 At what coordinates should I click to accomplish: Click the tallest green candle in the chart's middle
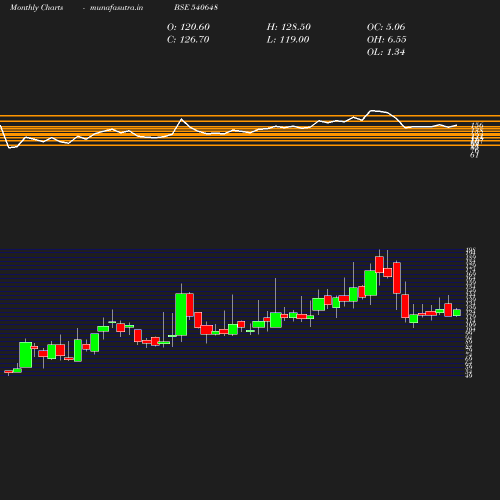pos(181,314)
